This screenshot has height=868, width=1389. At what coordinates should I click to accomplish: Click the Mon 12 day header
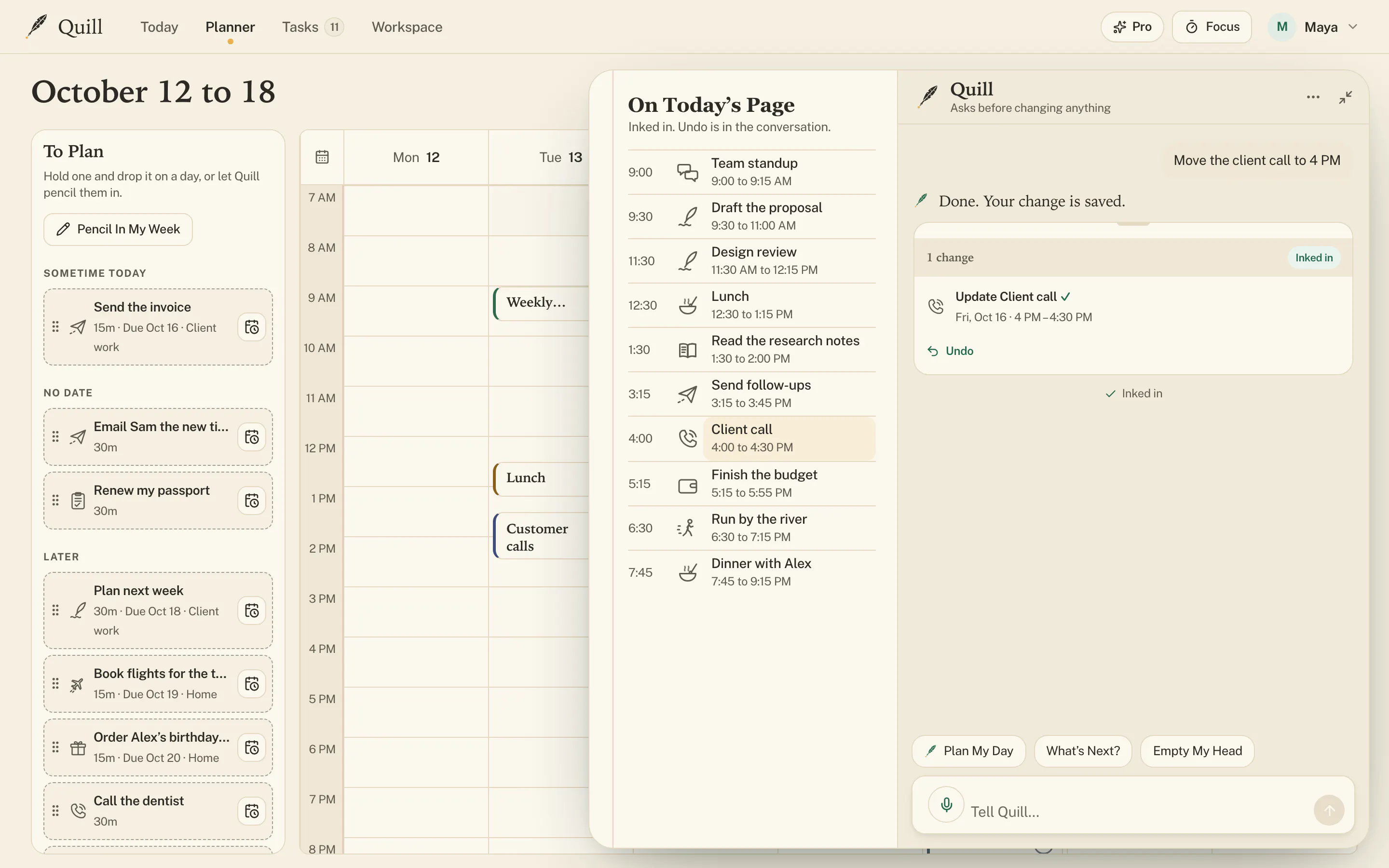[416, 157]
